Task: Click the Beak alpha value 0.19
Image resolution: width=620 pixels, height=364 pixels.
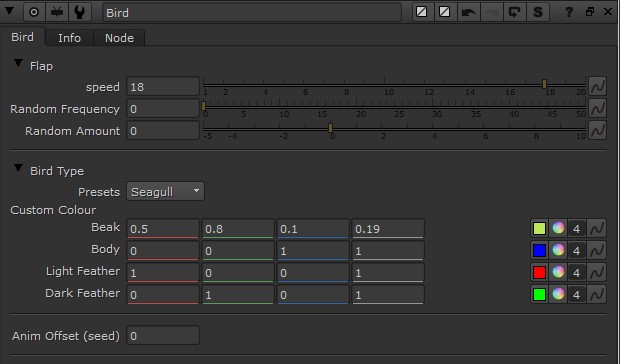Action: (388, 229)
